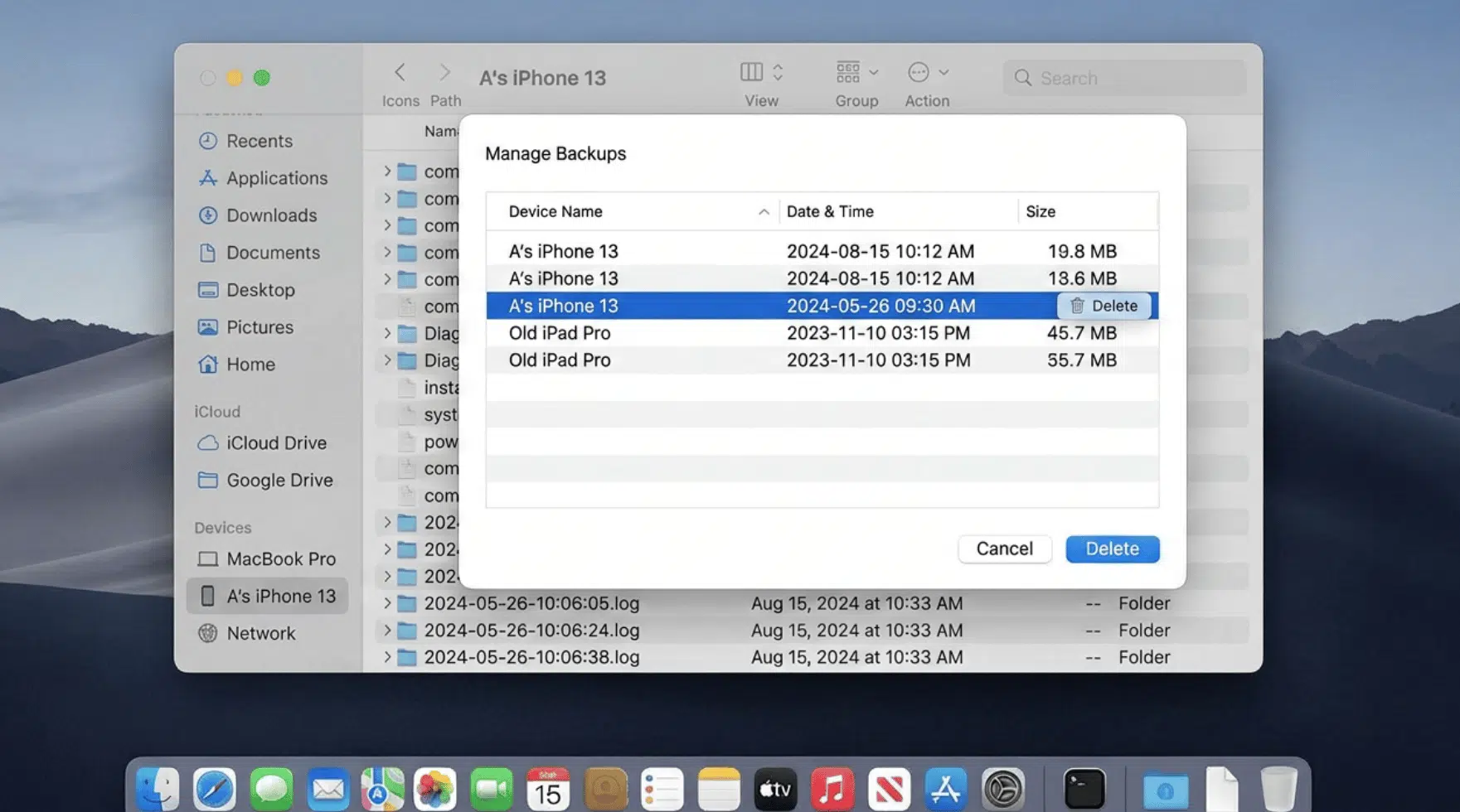Open App Store from the Dock
The width and height of the screenshot is (1460, 812).
946,788
